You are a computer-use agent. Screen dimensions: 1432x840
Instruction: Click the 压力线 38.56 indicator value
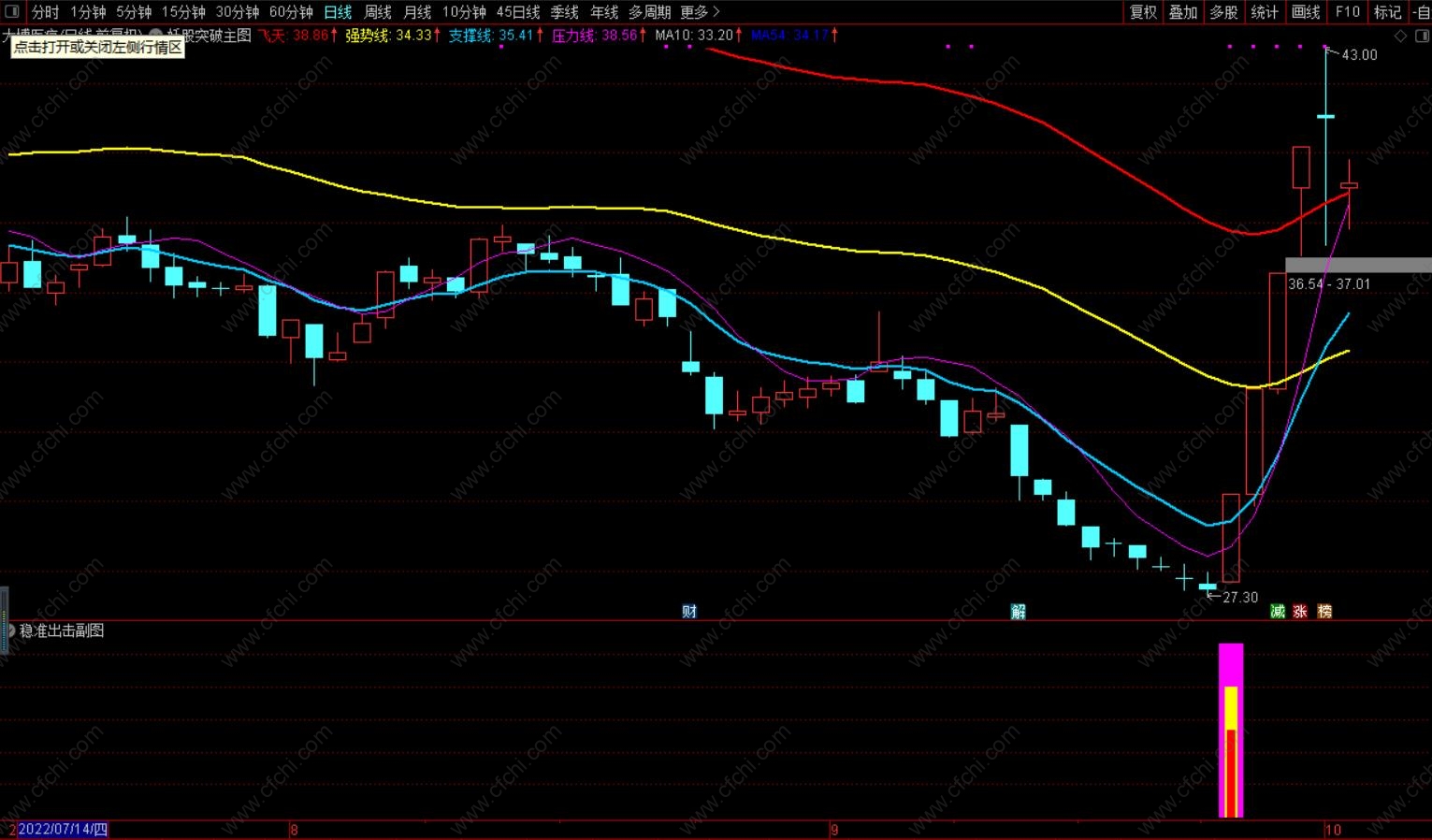599,35
